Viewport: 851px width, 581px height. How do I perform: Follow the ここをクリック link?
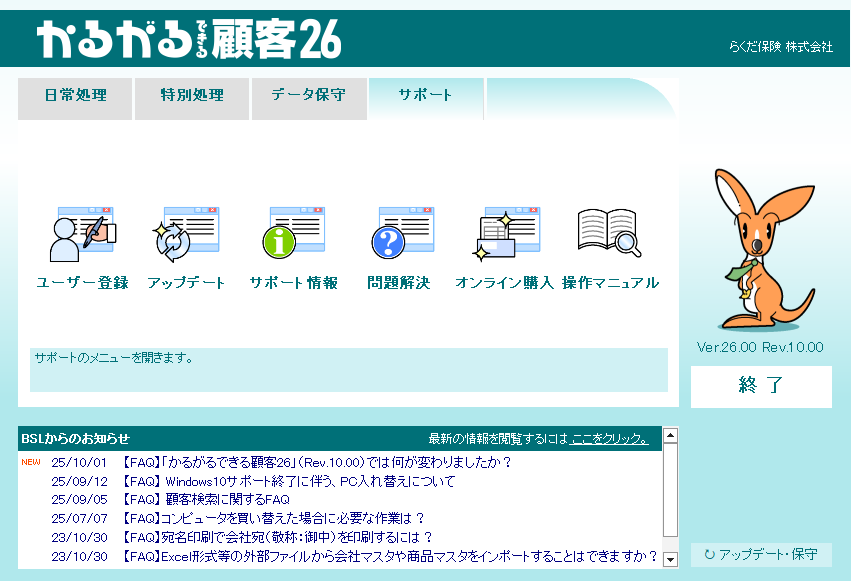[609, 438]
